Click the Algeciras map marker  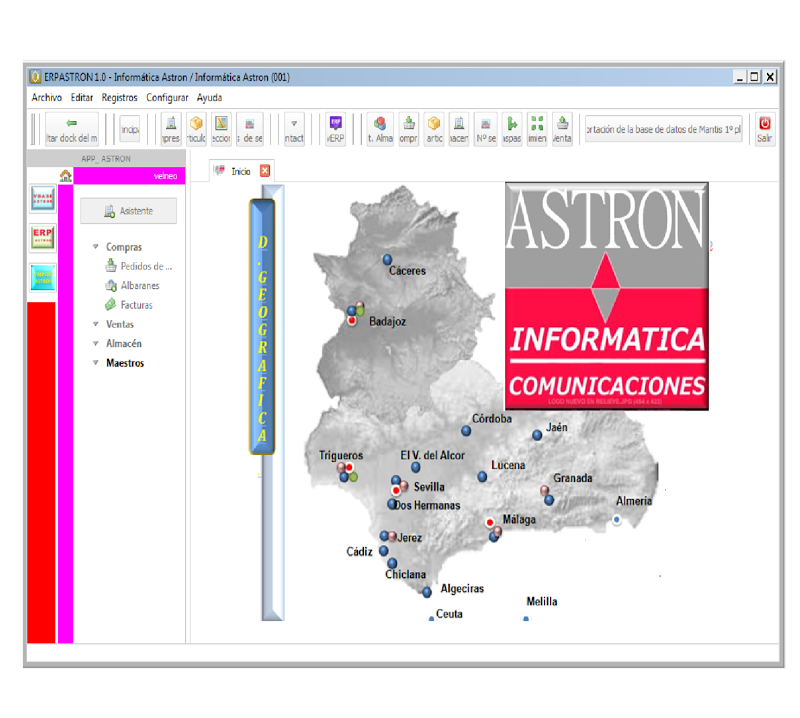[x=427, y=592]
